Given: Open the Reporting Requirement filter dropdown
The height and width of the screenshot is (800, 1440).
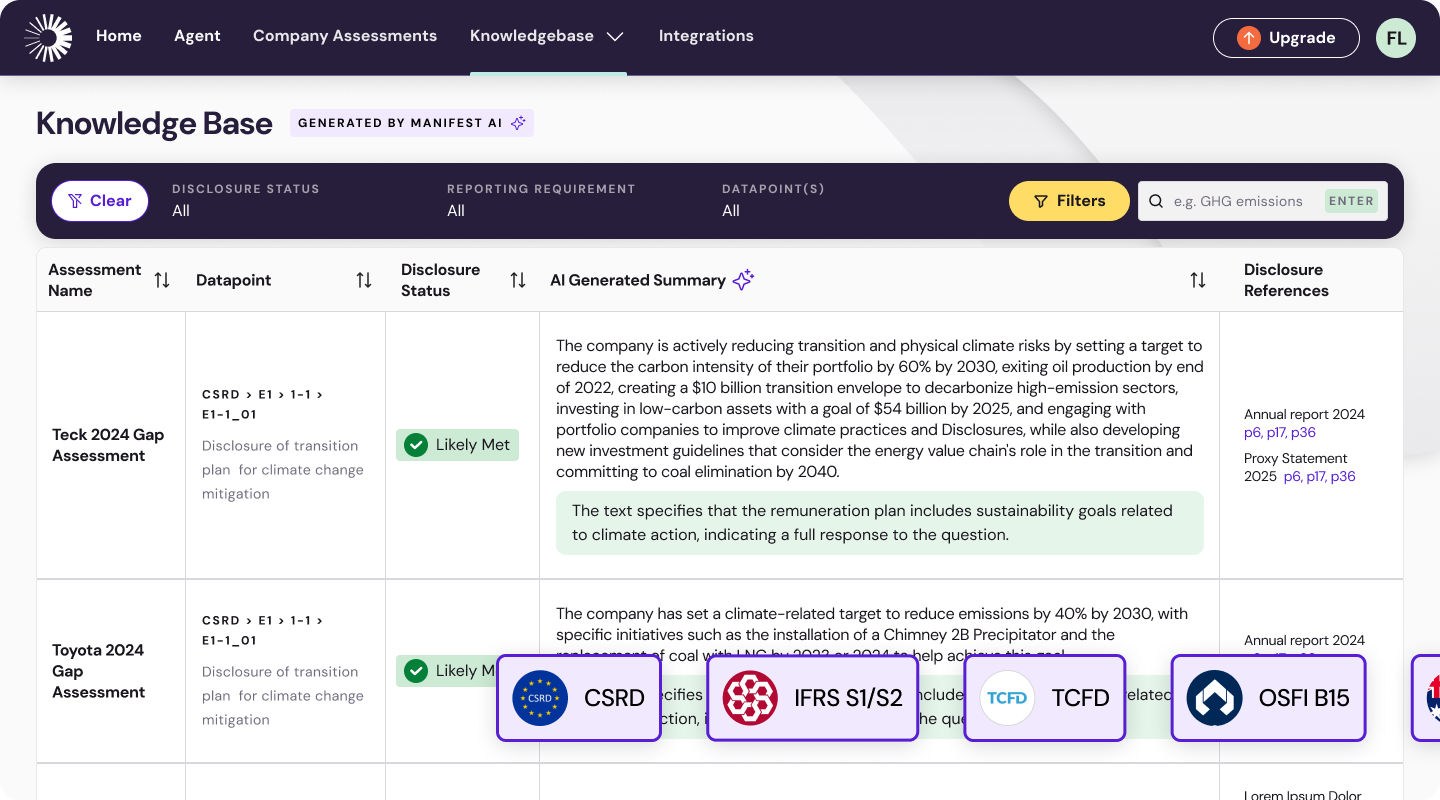Looking at the screenshot, I should pyautogui.click(x=540, y=201).
